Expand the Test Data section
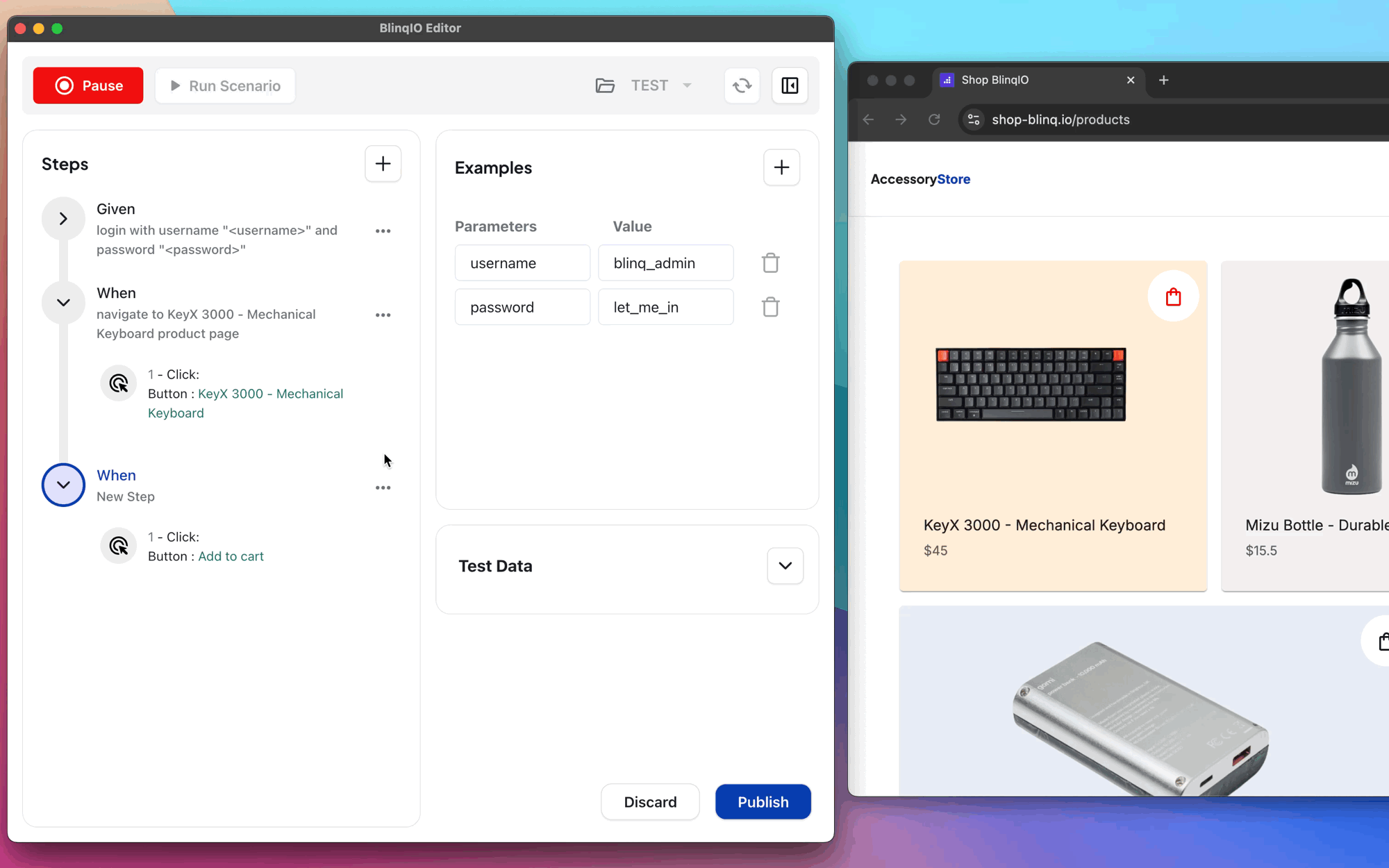Screen dimensions: 1389x868 pyautogui.click(x=785, y=565)
